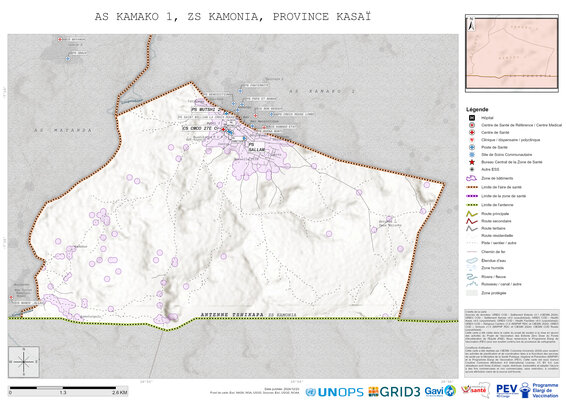
Task: Click the Route tertiaire legend line symbol
Action: (472, 228)
